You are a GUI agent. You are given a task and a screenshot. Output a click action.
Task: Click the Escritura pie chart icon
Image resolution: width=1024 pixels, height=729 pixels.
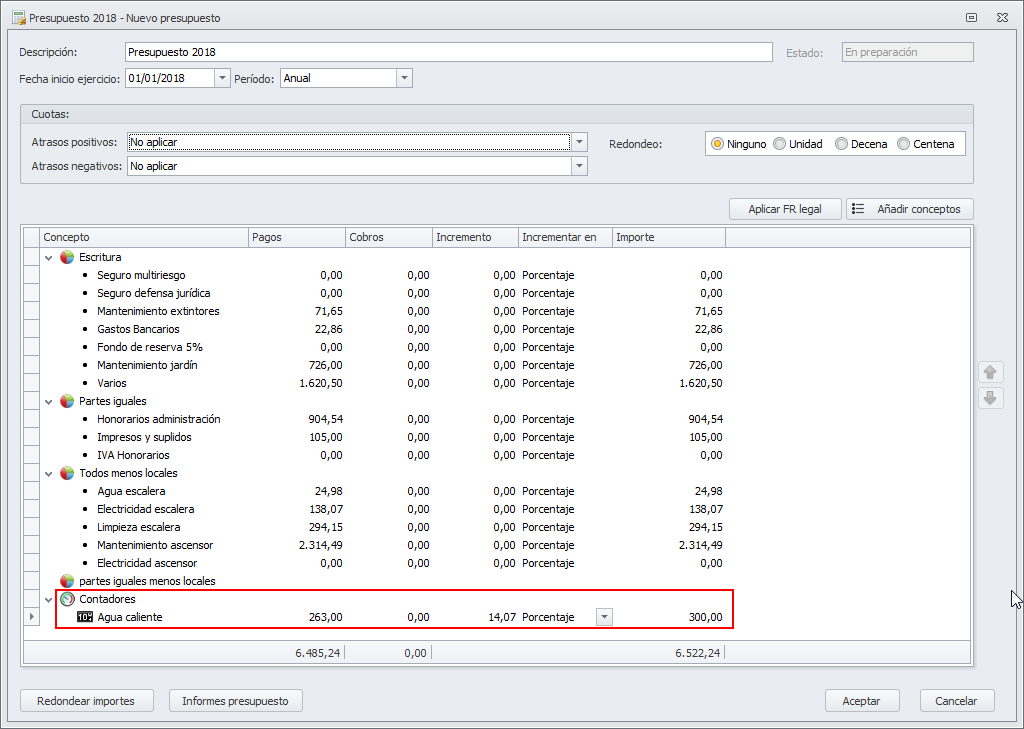coord(67,257)
